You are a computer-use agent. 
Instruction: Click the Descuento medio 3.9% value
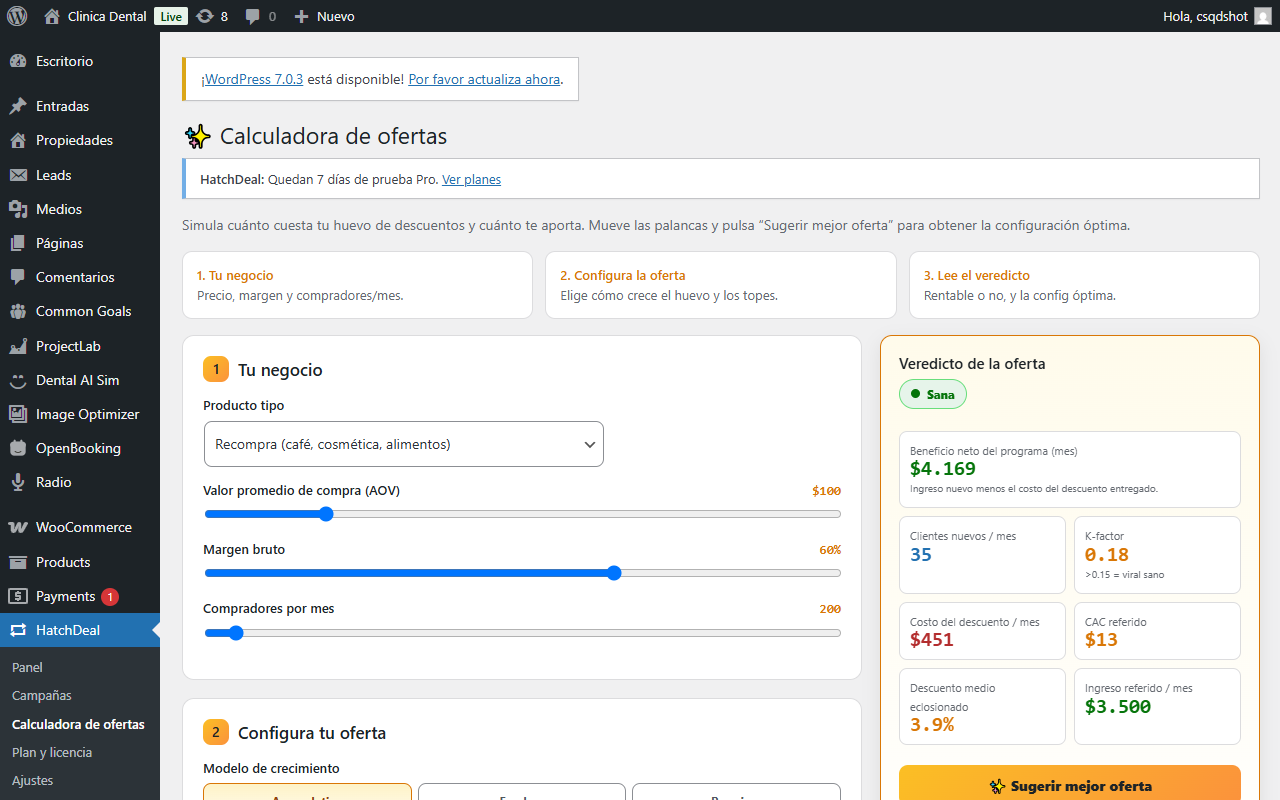[932, 725]
